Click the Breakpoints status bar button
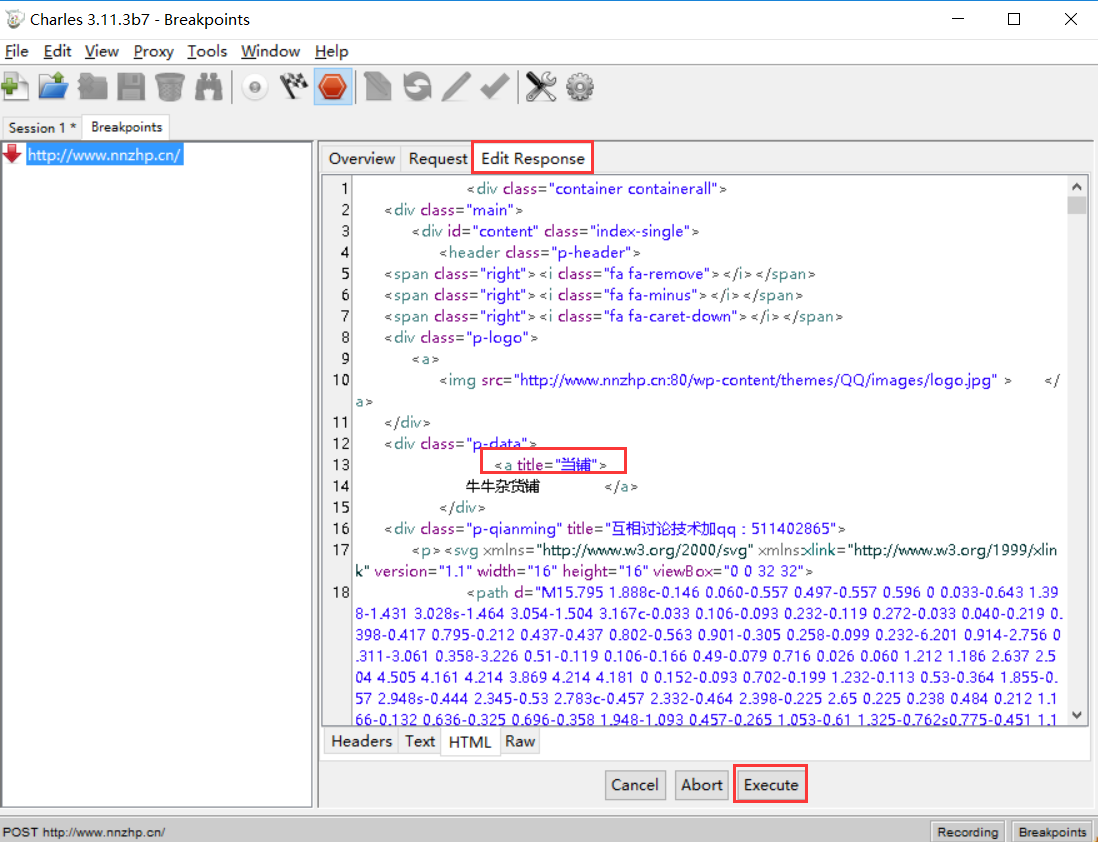This screenshot has height=842, width=1098. pos(1052,831)
